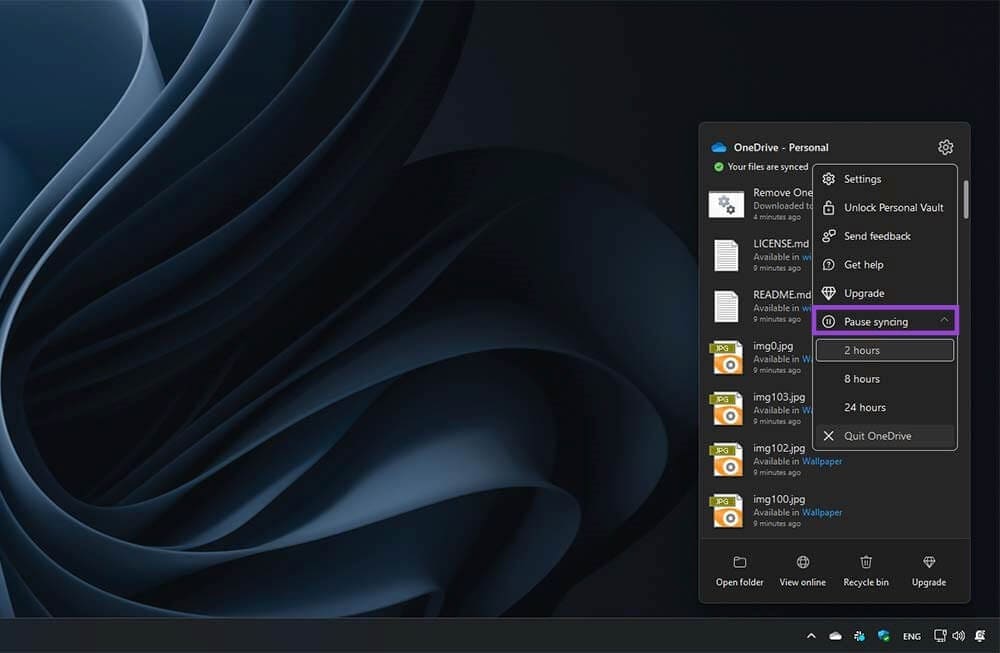Click the diamond icon next to Upgrade menu item

coord(828,293)
